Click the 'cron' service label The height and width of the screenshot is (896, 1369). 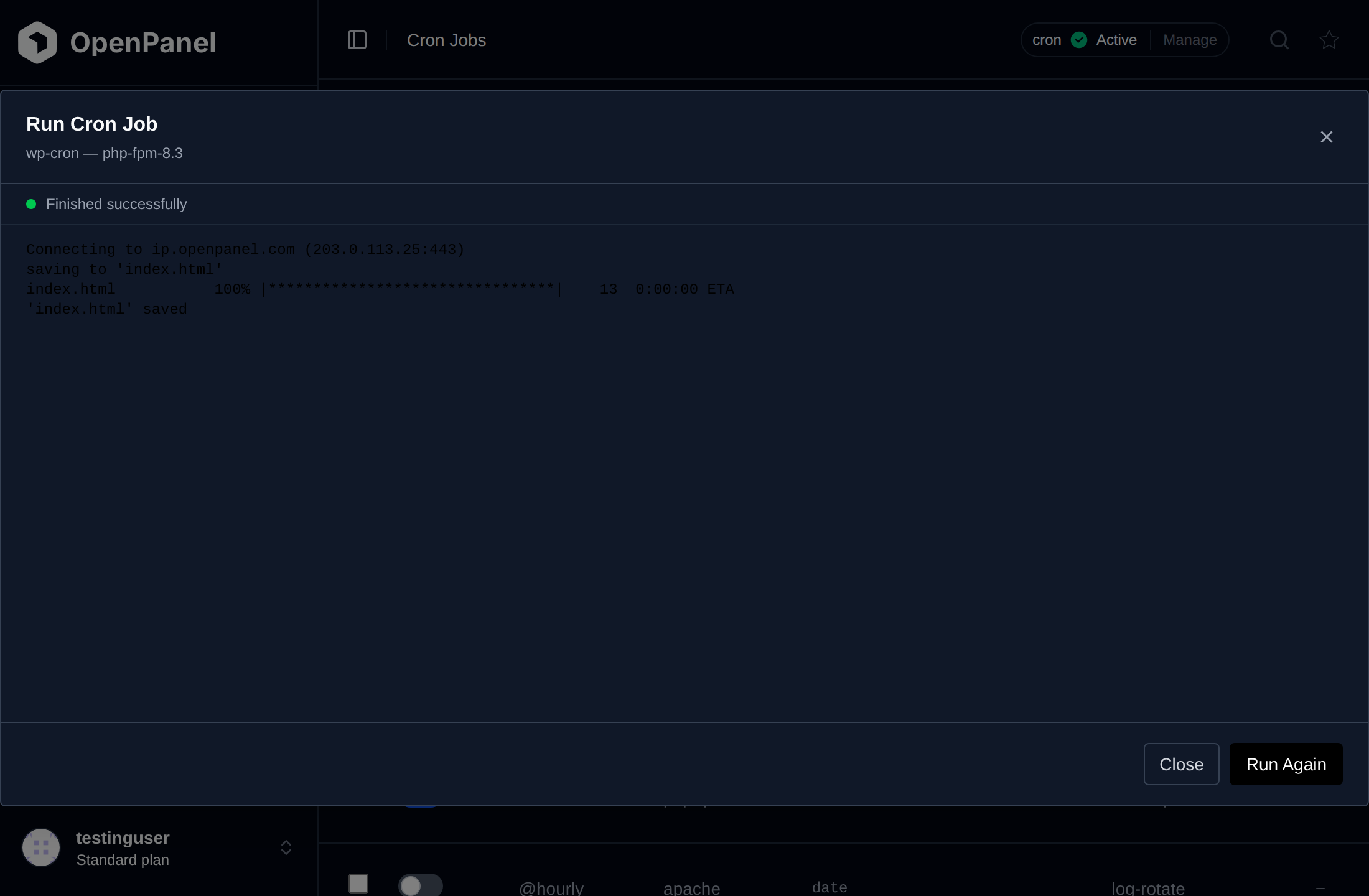click(1047, 40)
